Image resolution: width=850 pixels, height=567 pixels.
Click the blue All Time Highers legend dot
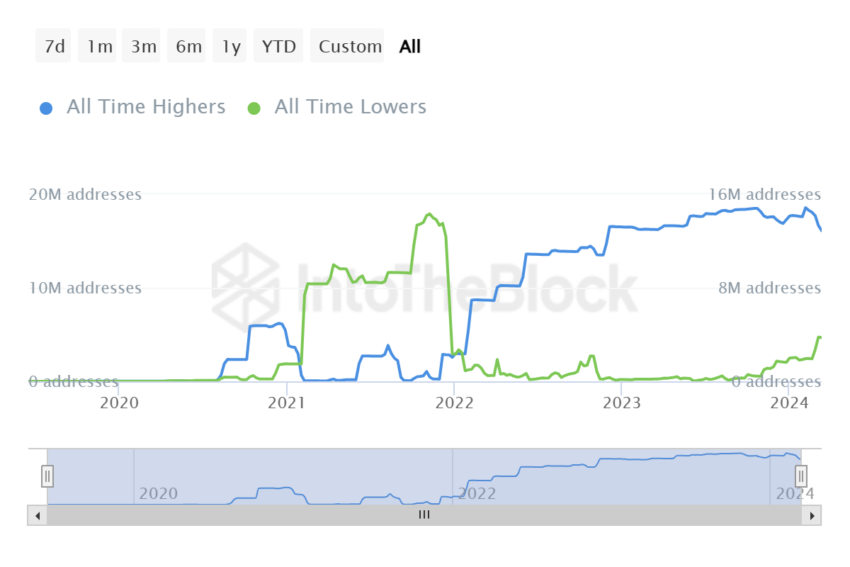(46, 108)
